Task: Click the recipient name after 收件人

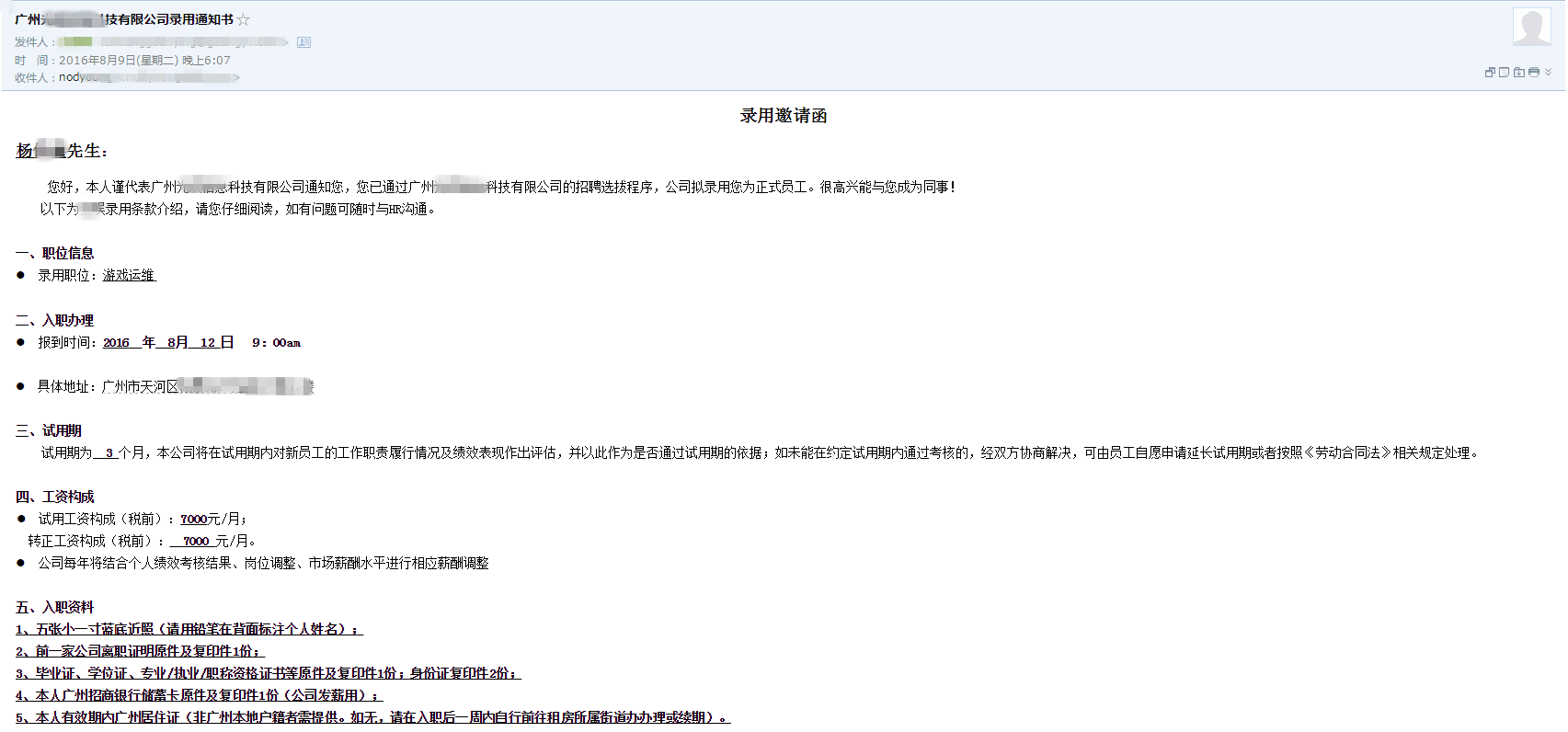Action: tap(85, 78)
